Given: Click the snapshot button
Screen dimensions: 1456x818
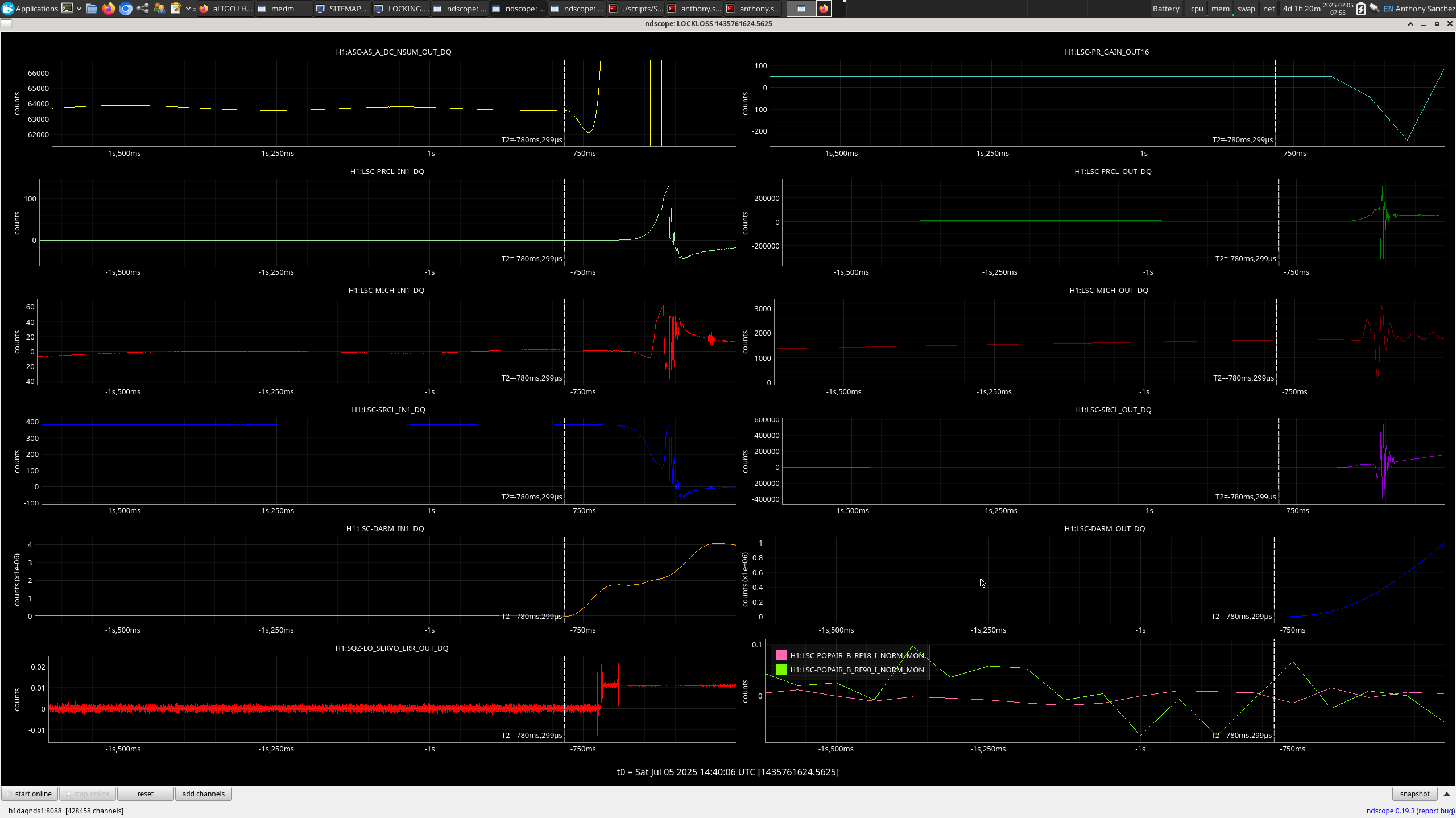Looking at the screenshot, I should coord(1414,794).
